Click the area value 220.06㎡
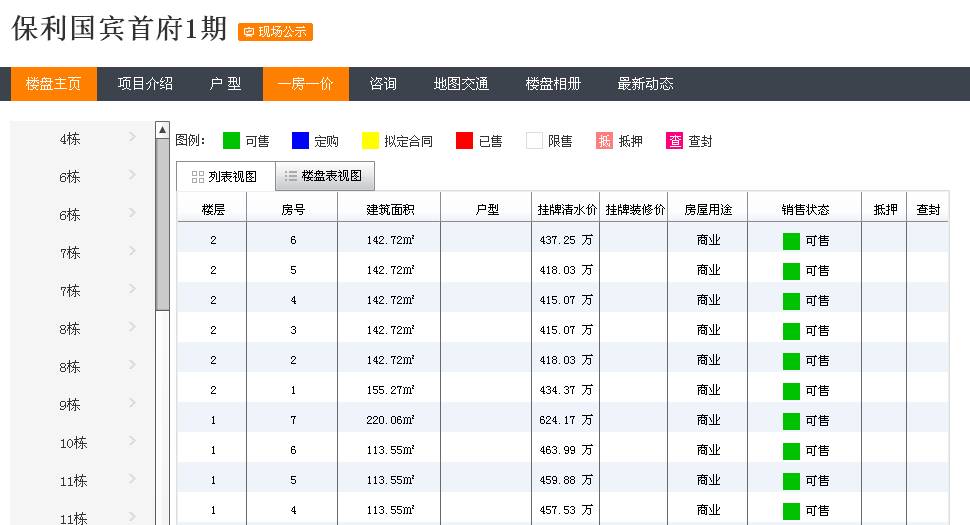 click(x=390, y=420)
